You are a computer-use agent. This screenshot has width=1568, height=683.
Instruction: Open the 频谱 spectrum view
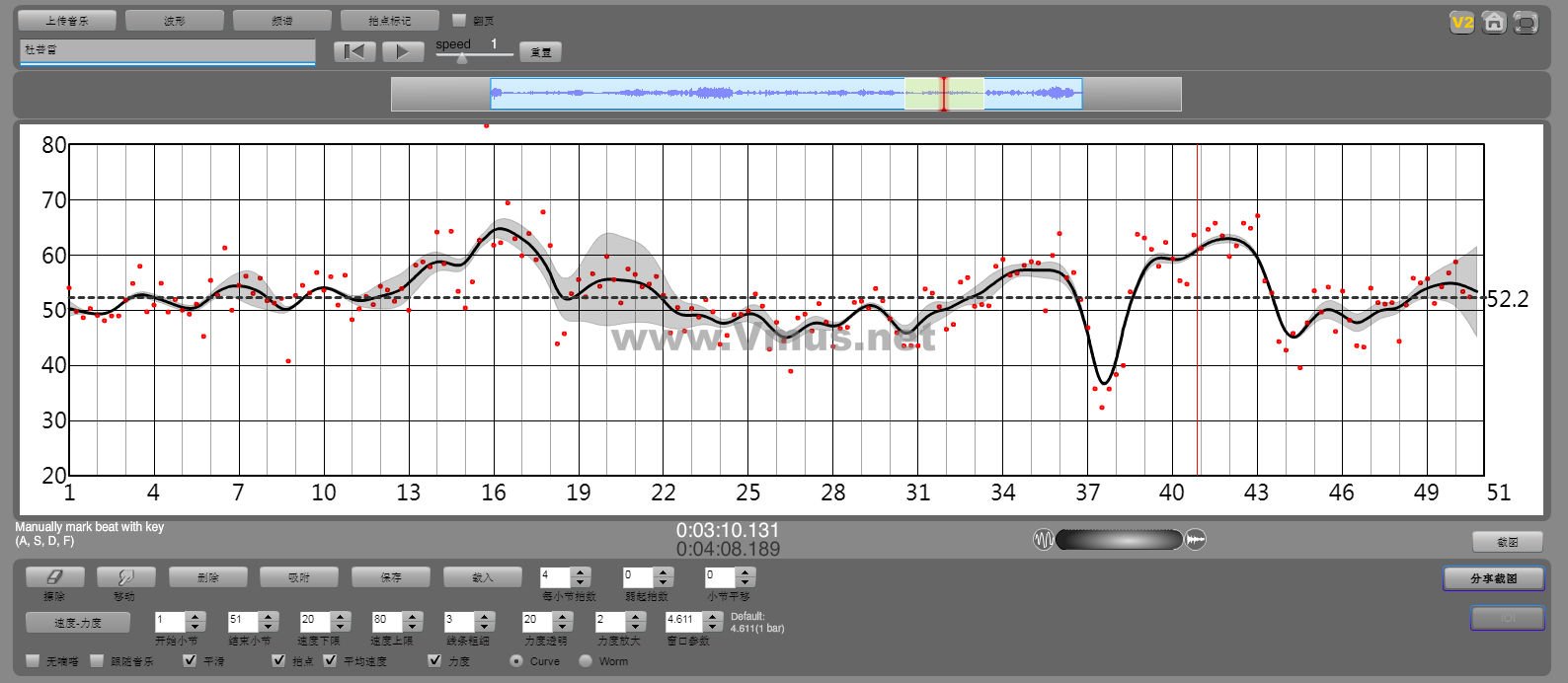pyautogui.click(x=282, y=21)
